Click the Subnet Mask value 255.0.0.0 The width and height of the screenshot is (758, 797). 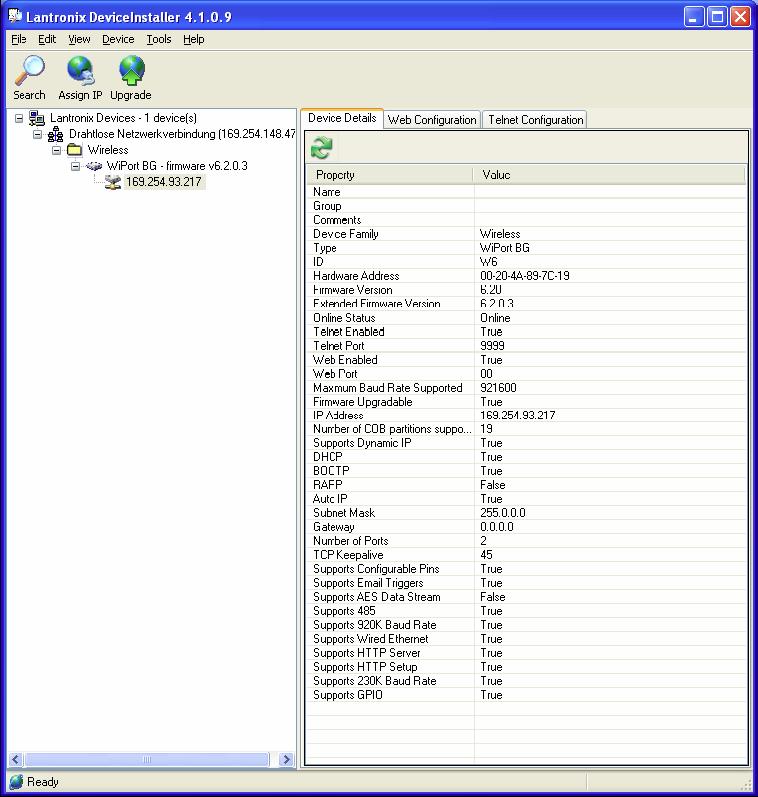click(503, 513)
